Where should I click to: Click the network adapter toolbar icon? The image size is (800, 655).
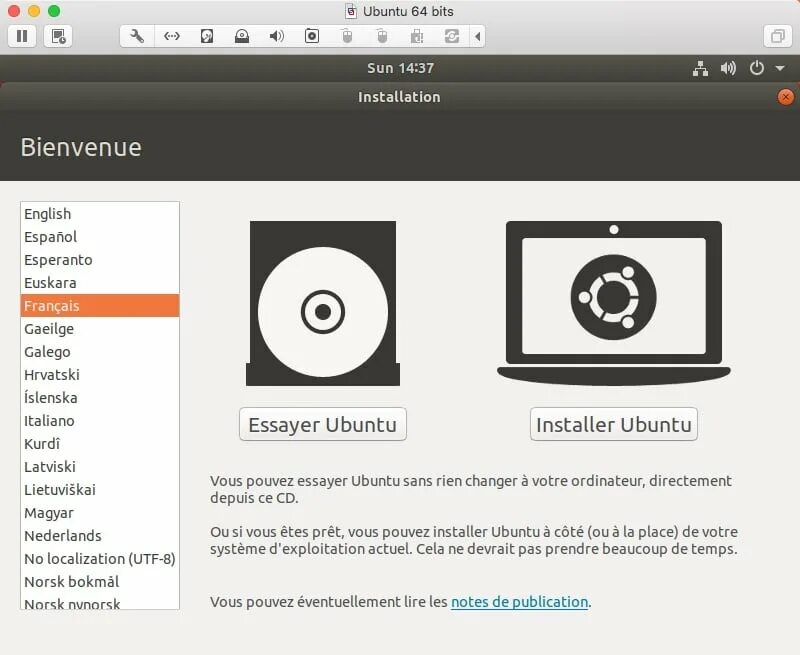(172, 36)
